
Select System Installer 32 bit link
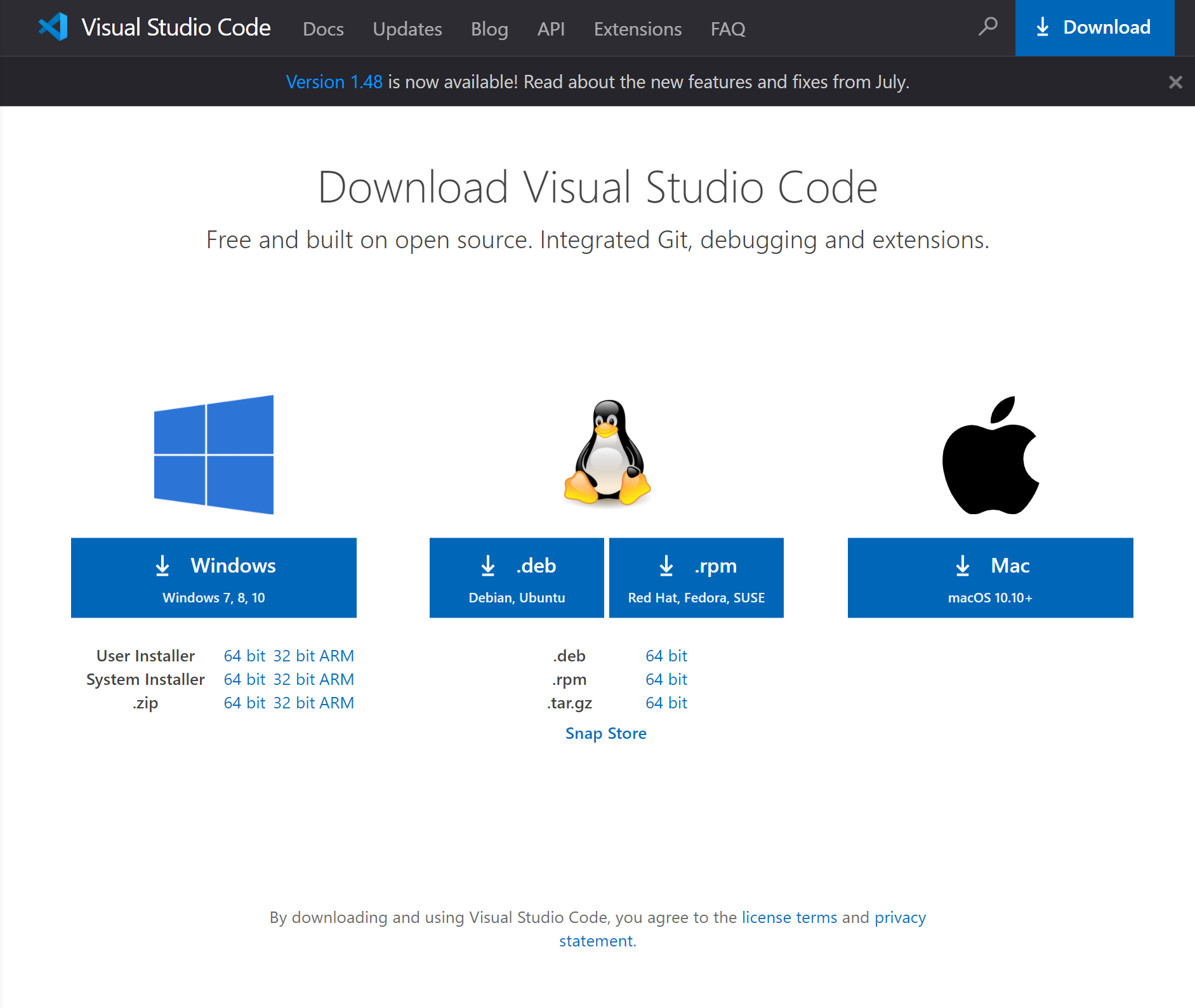[x=294, y=679]
